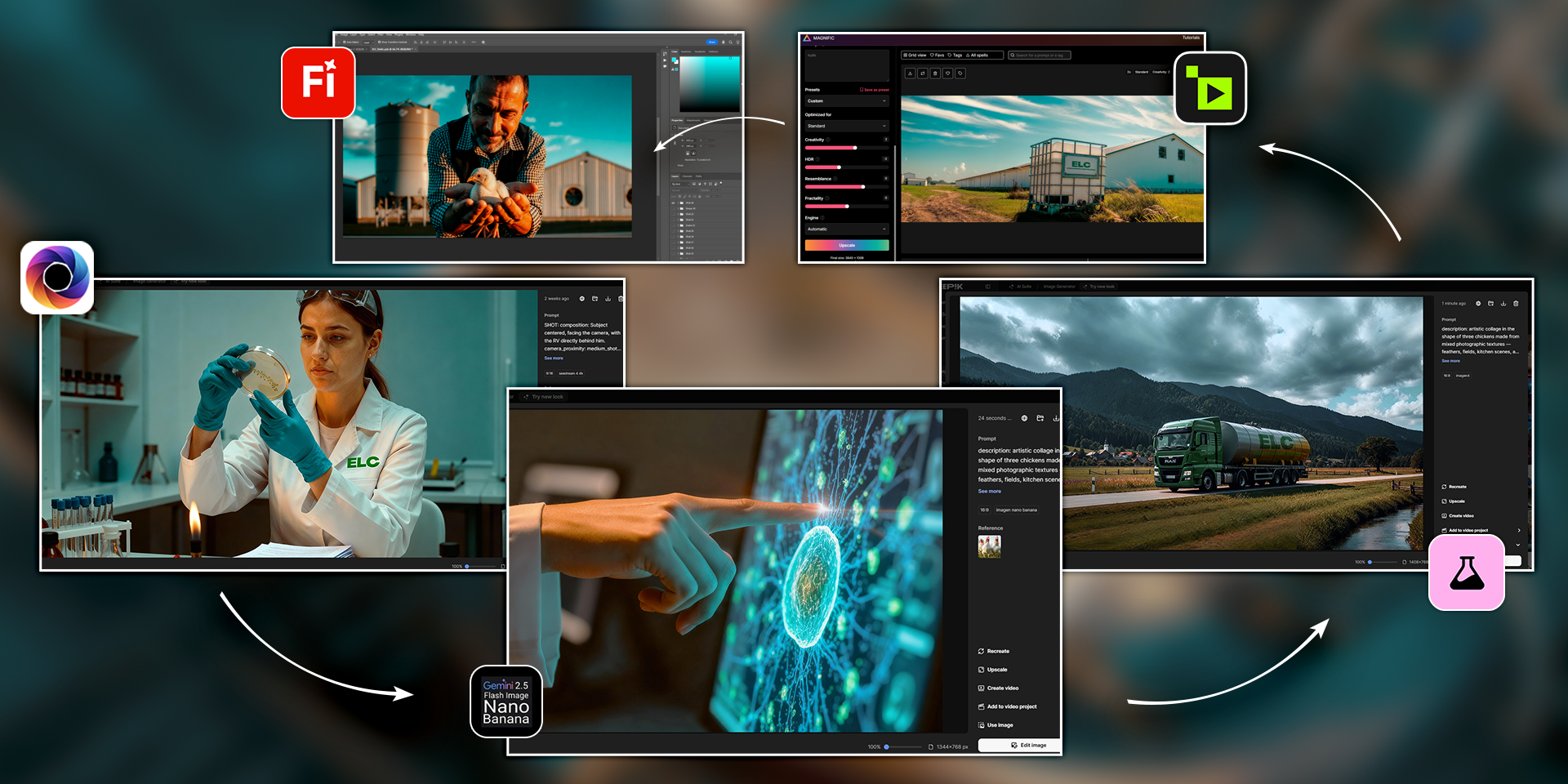Select the chickens reference thumbnail
The image size is (1568, 784).
(x=989, y=546)
